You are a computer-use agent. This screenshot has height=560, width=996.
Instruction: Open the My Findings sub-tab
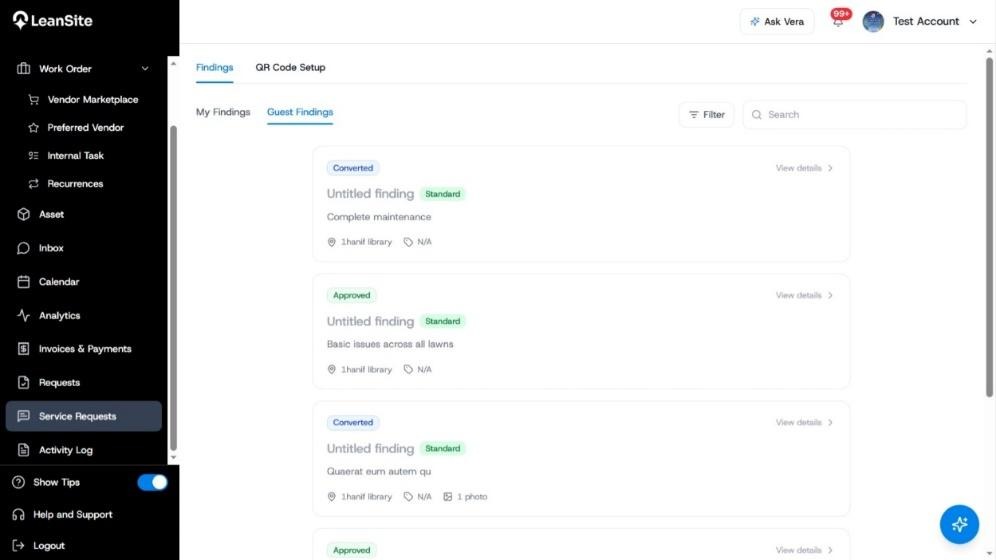(223, 112)
